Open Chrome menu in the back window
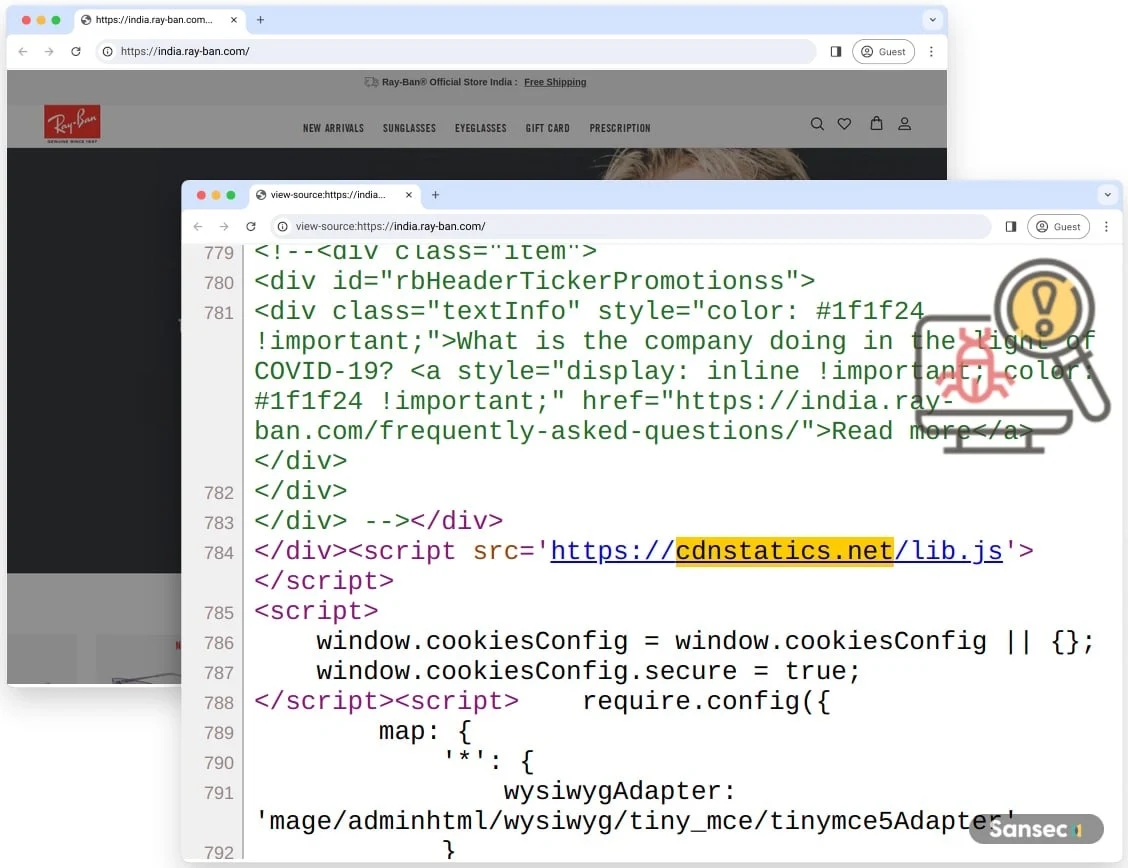Image resolution: width=1128 pixels, height=868 pixels. pos(931,52)
